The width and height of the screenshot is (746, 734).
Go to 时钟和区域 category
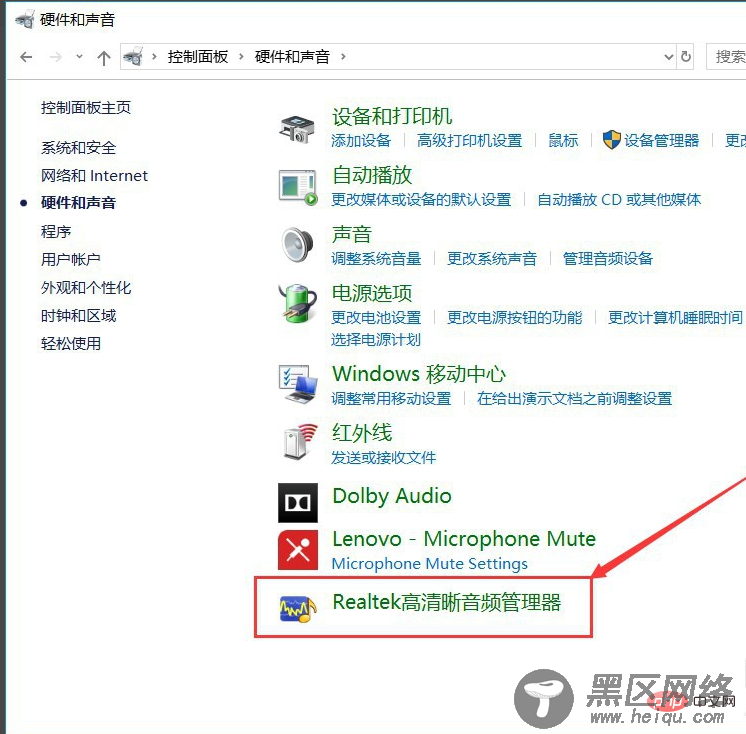click(79, 315)
